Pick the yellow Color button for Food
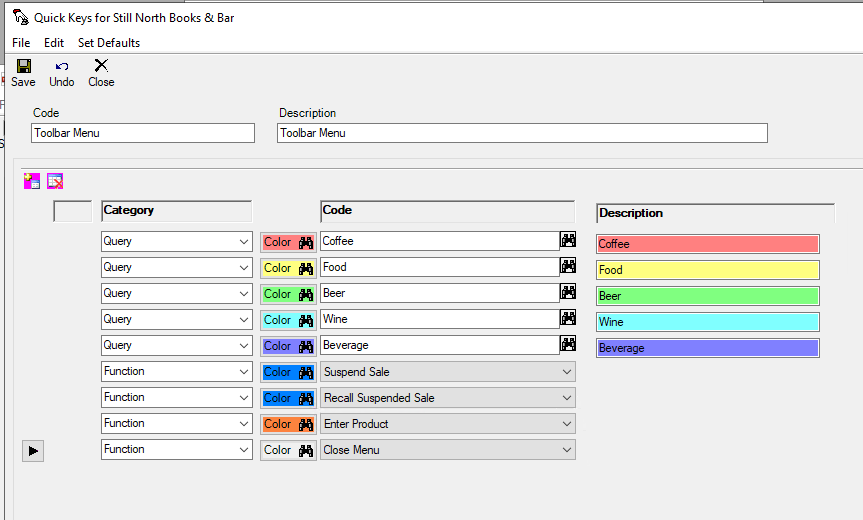This screenshot has height=520, width=863. pyautogui.click(x=288, y=268)
